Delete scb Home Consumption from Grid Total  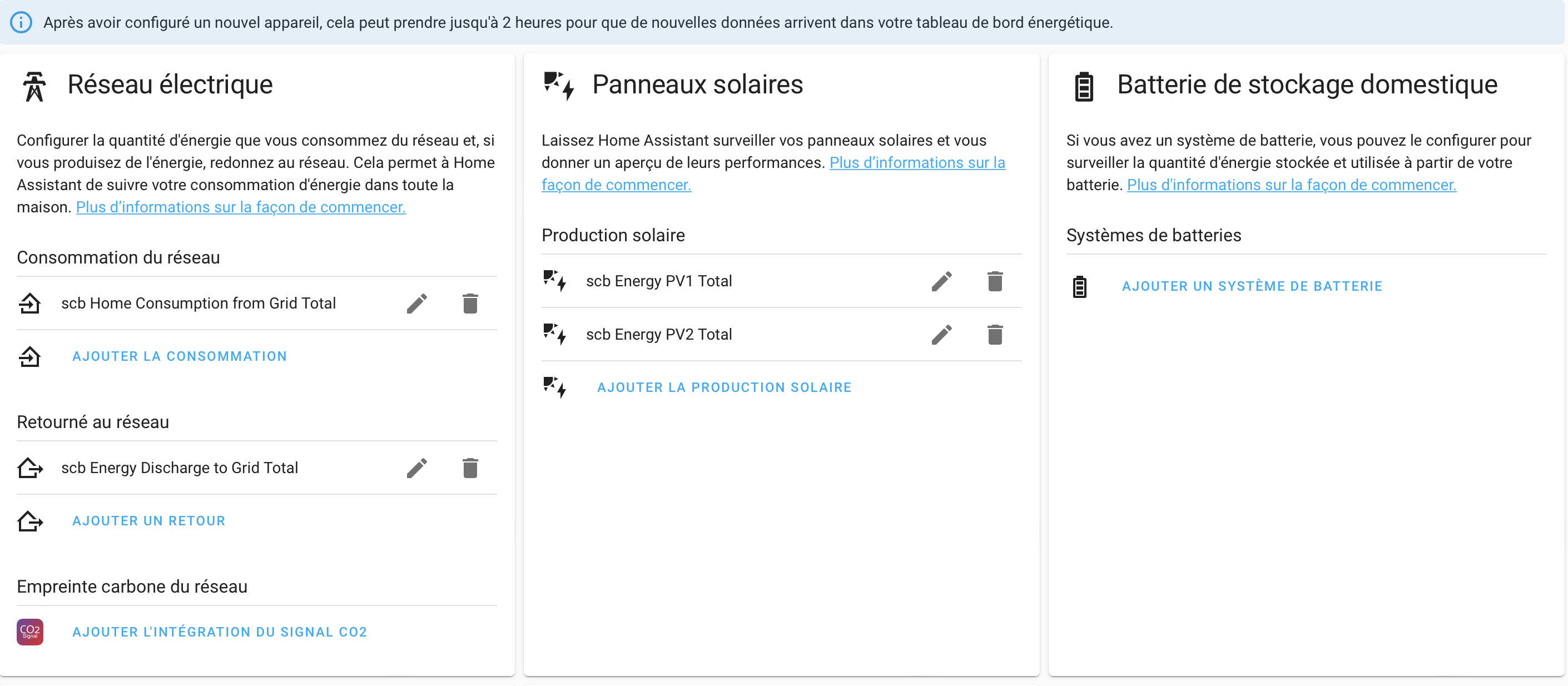470,303
